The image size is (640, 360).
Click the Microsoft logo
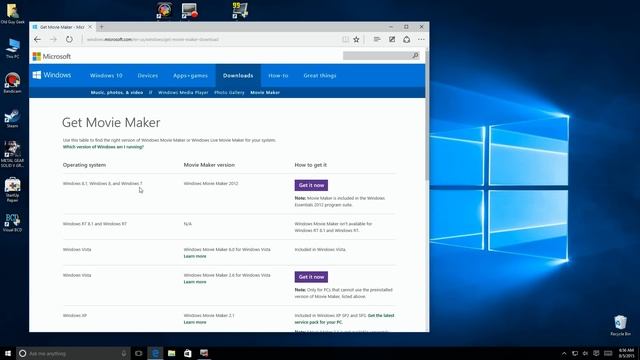coord(52,56)
